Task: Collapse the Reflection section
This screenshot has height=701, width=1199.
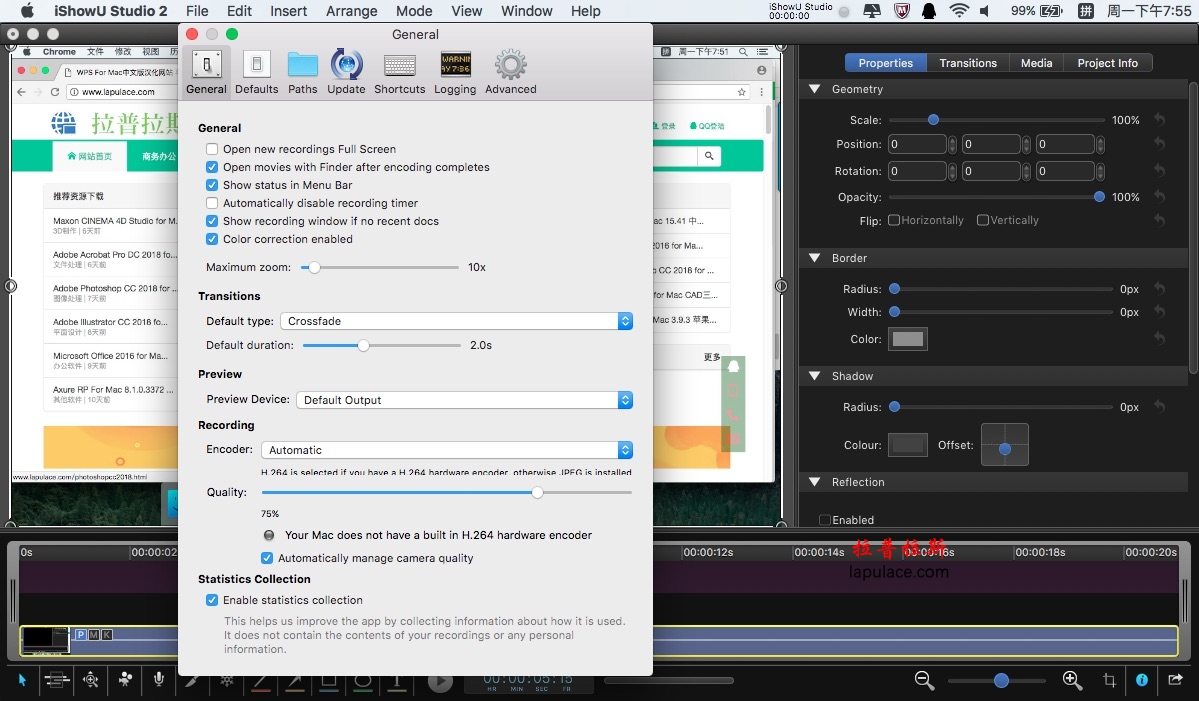Action: tap(814, 482)
